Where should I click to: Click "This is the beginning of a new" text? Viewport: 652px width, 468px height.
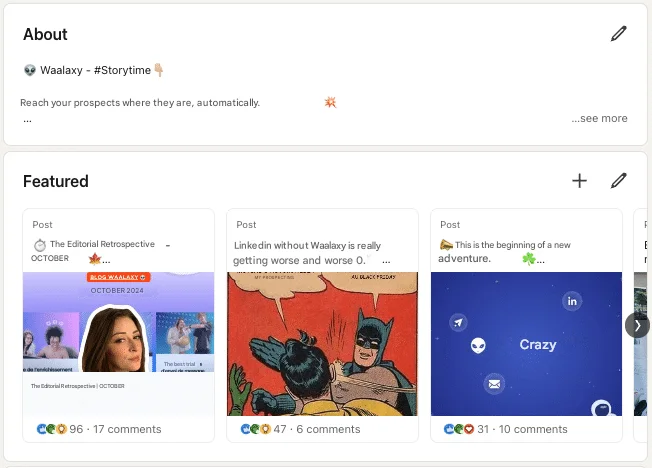pos(513,245)
